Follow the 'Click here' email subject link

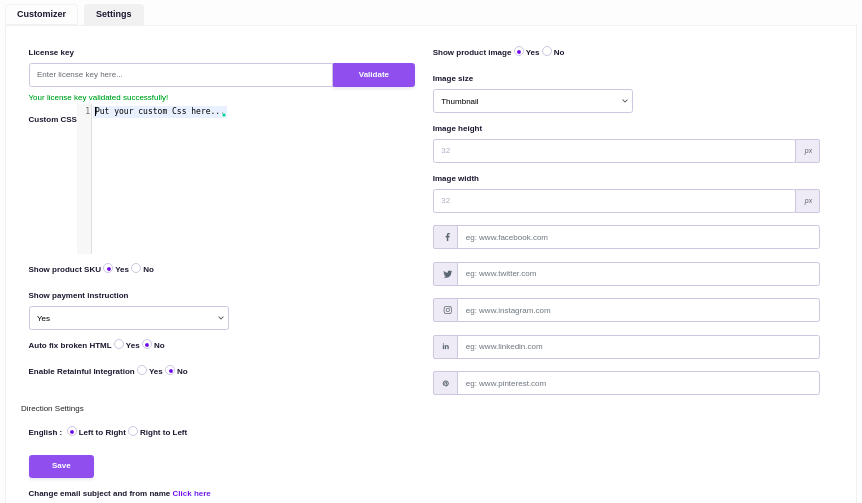point(191,493)
